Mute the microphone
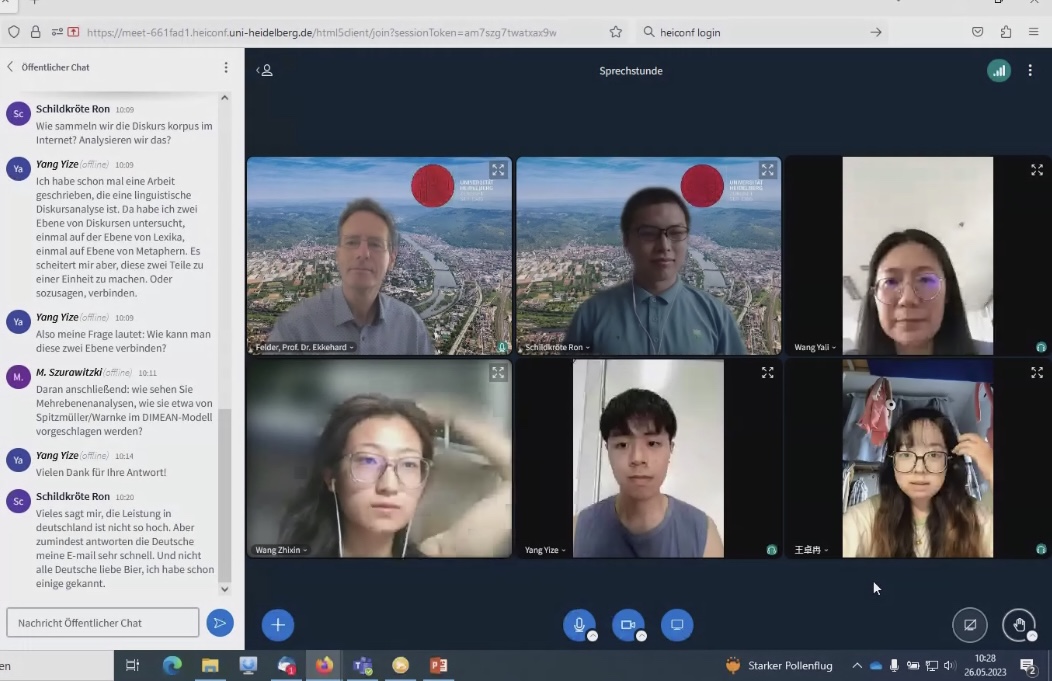Image resolution: width=1052 pixels, height=681 pixels. [579, 625]
